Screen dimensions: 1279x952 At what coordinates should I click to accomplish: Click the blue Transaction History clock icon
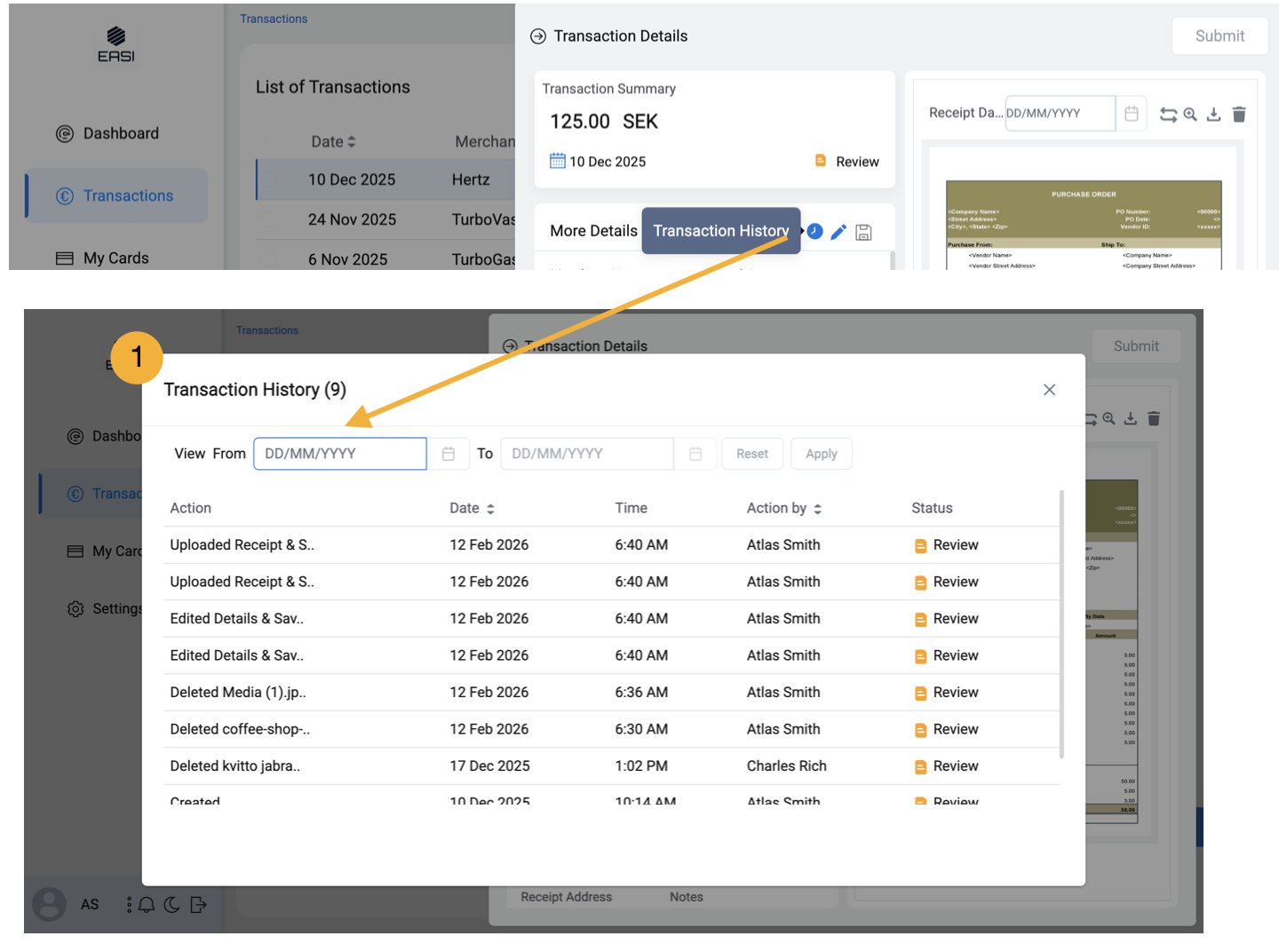tap(814, 232)
